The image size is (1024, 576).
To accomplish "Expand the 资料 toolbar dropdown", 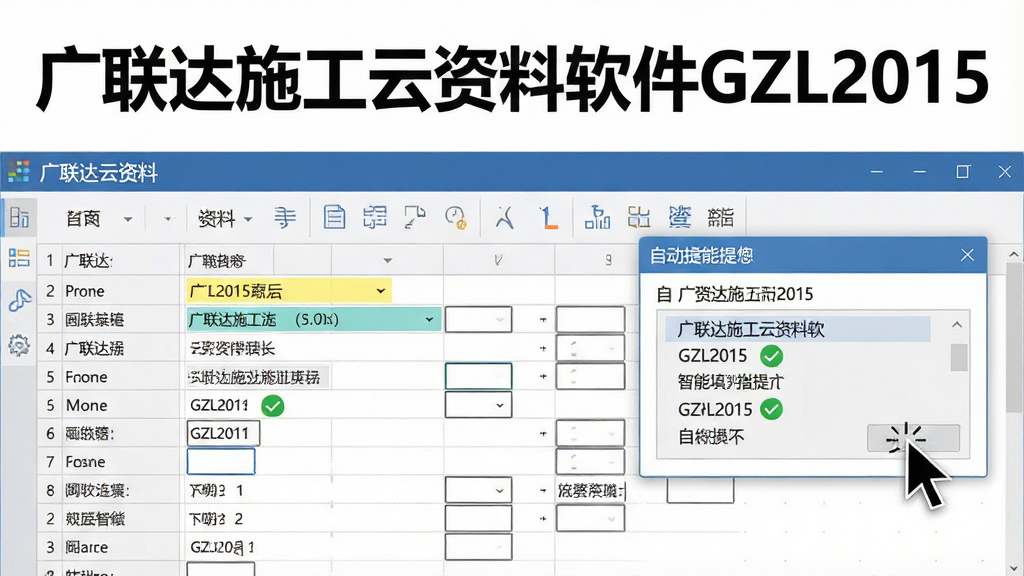I will click(x=248, y=219).
